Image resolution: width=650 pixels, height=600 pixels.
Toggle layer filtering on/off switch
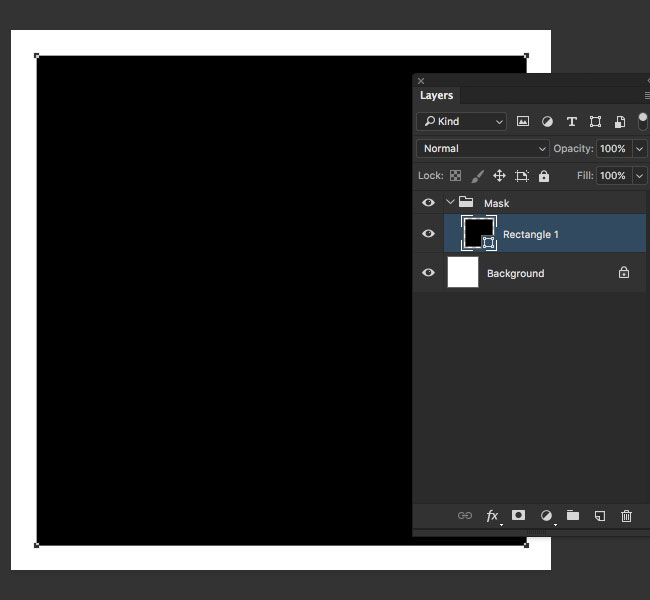642,121
